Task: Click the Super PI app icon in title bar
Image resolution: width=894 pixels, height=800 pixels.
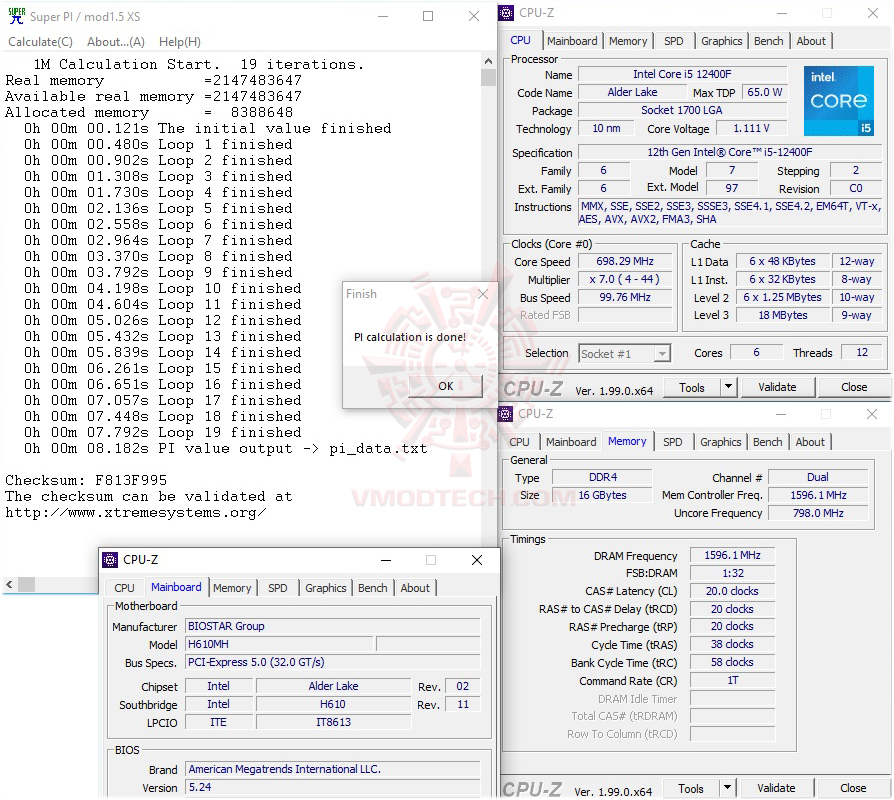Action: click(x=17, y=16)
